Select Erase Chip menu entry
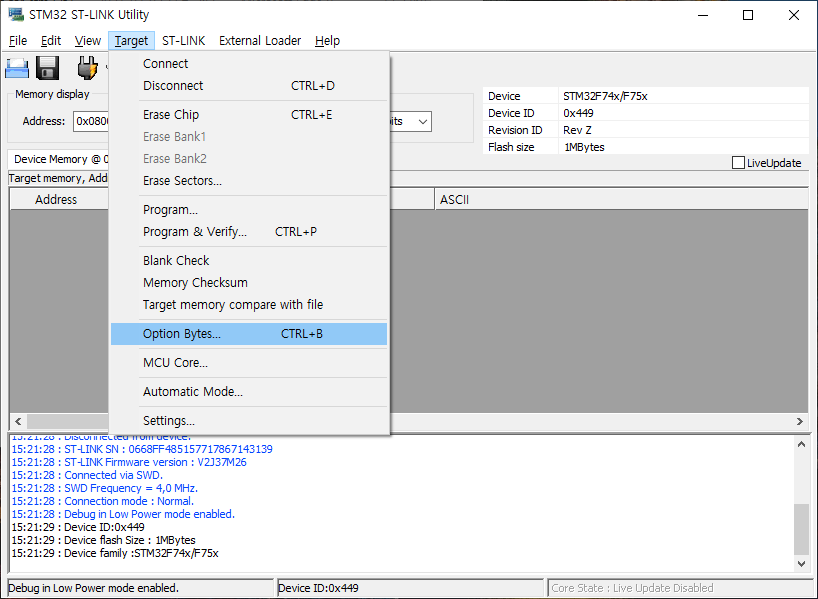The width and height of the screenshot is (818, 599). pyautogui.click(x=249, y=115)
